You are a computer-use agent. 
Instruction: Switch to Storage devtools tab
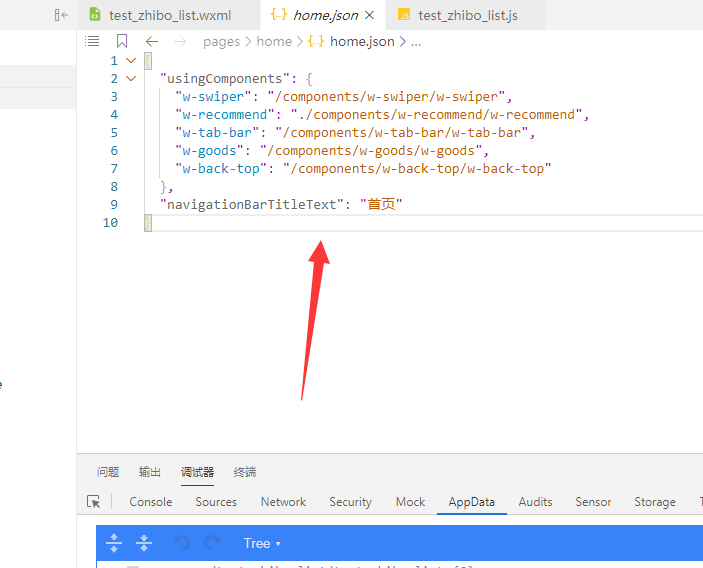pos(655,502)
